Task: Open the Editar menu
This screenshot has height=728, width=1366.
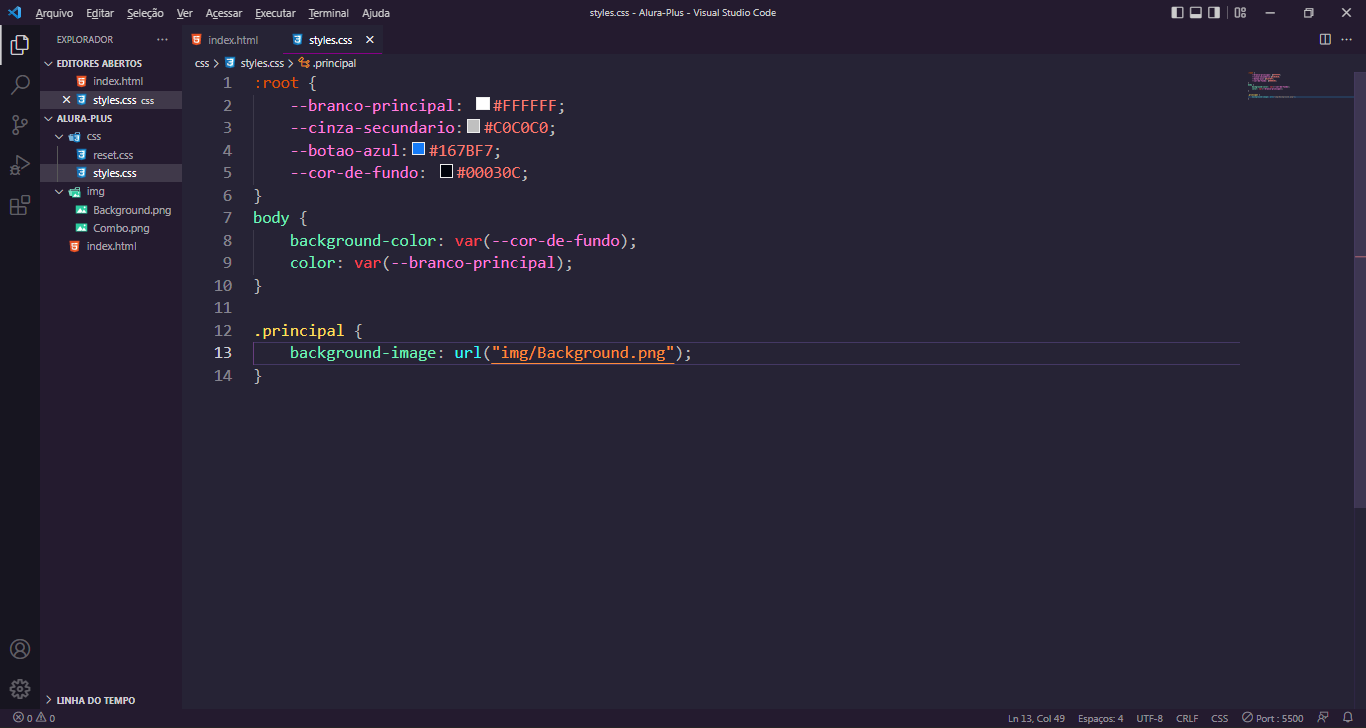Action: tap(100, 13)
